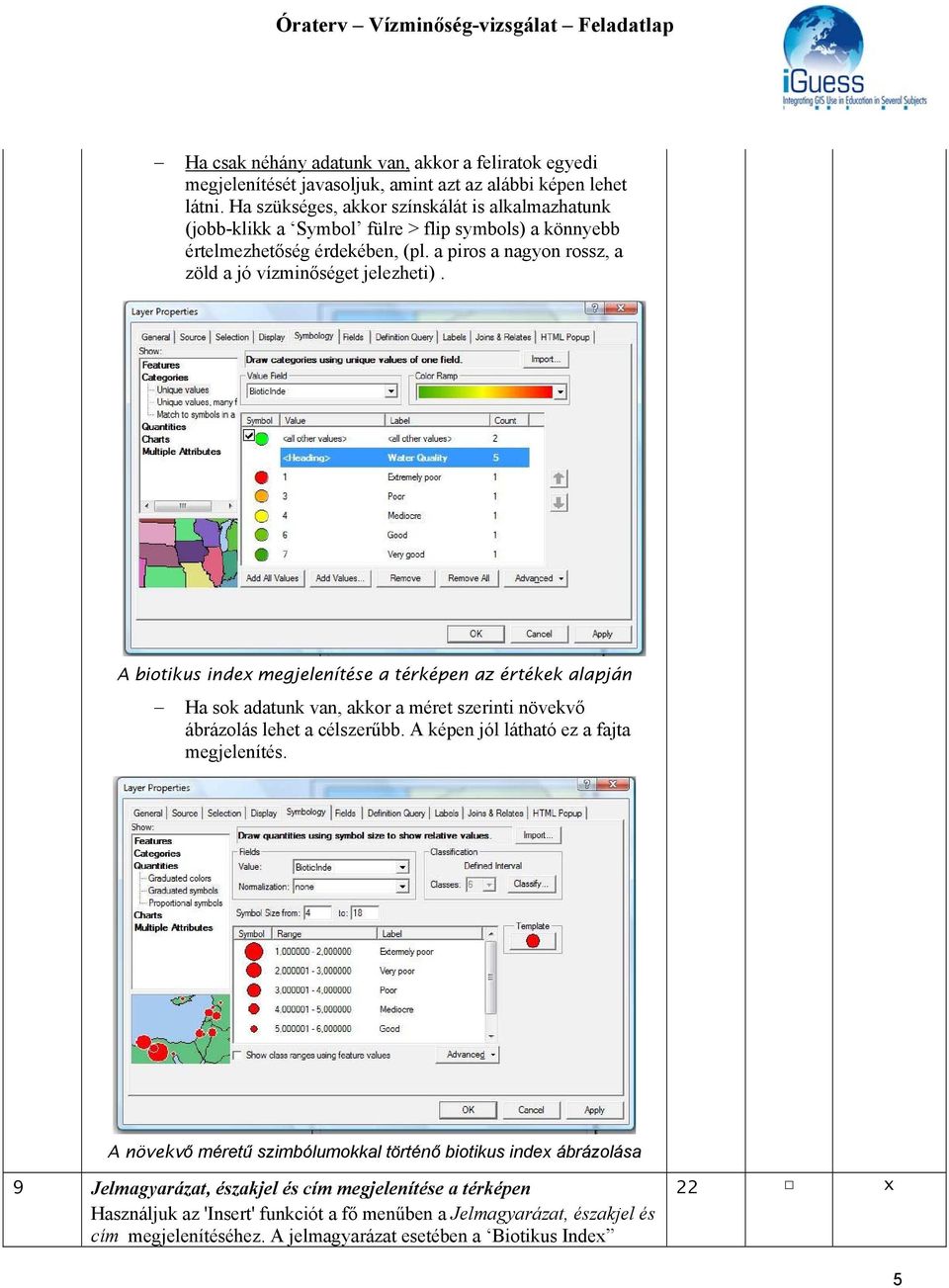Select Proportional symbols under Quantities
Screen dimensions: 949x1288
[186, 902]
